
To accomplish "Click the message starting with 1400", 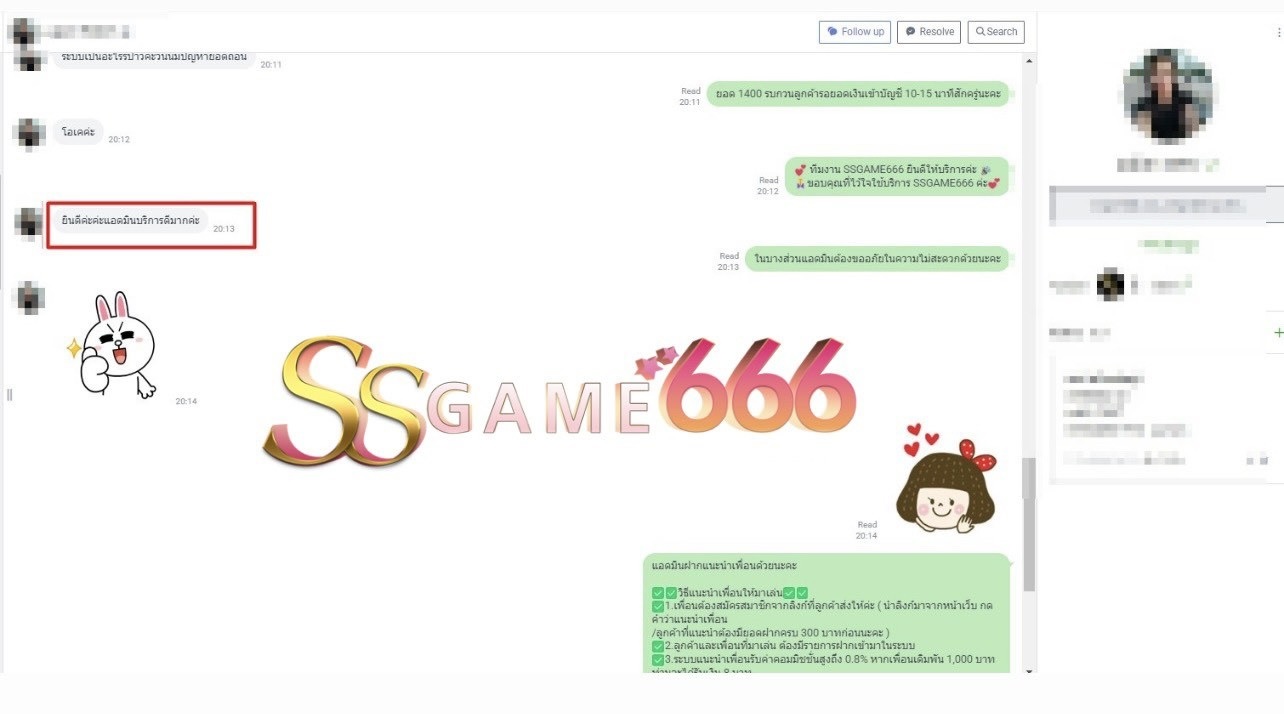I will click(x=858, y=94).
